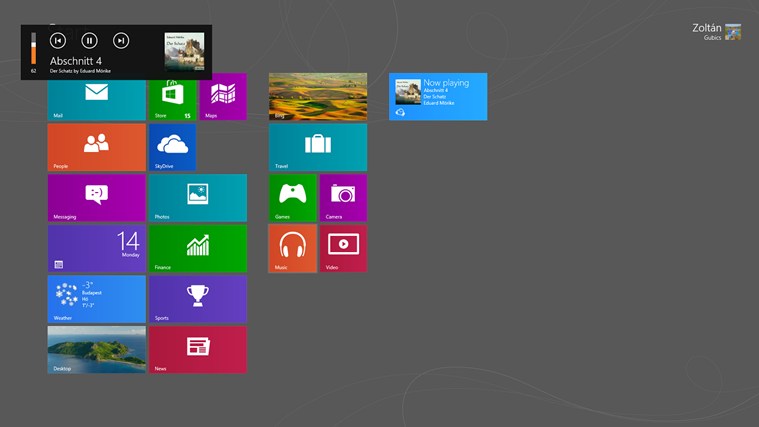Pause the playing track

tap(89, 41)
